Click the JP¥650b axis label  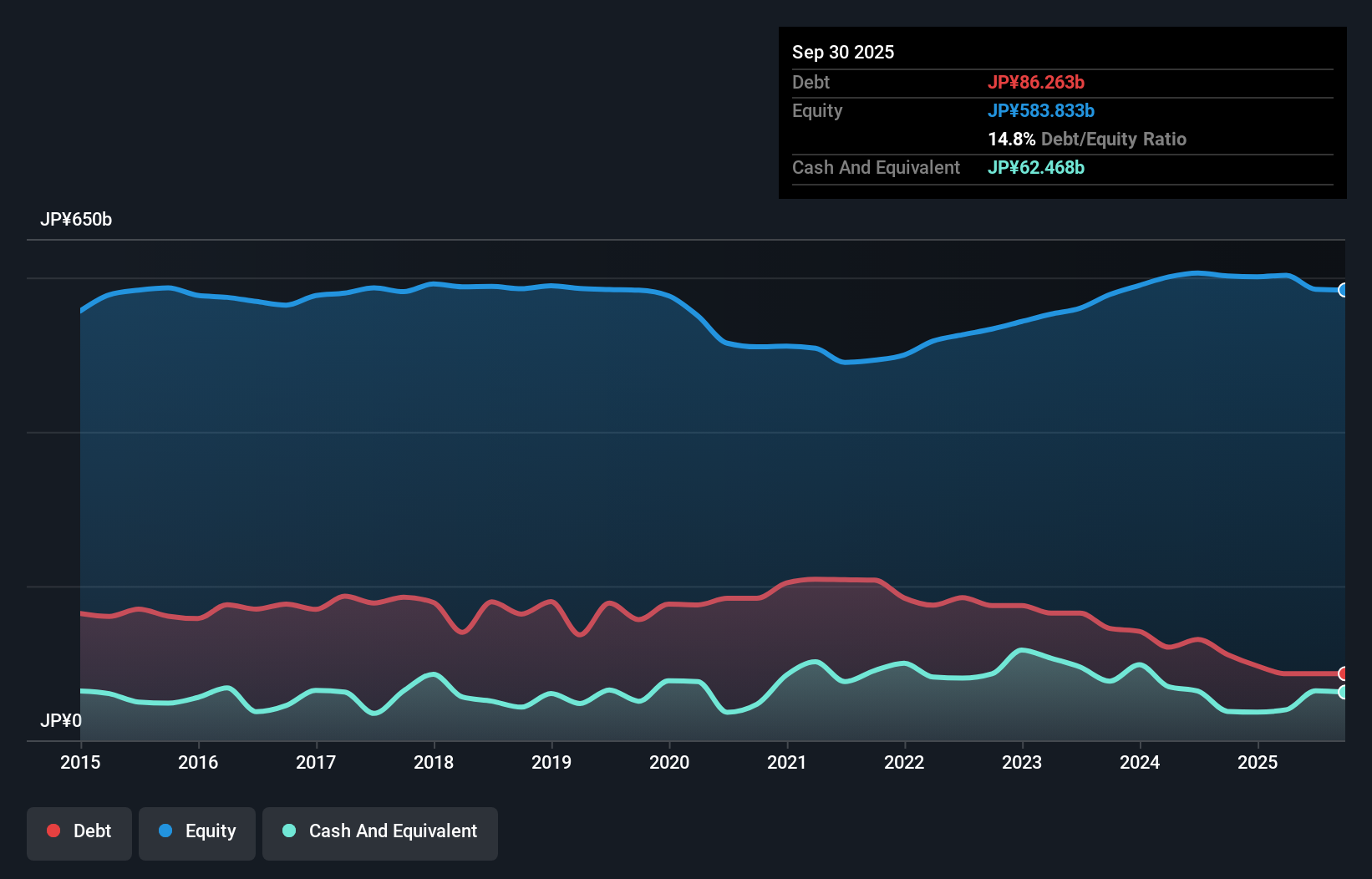coord(77,220)
